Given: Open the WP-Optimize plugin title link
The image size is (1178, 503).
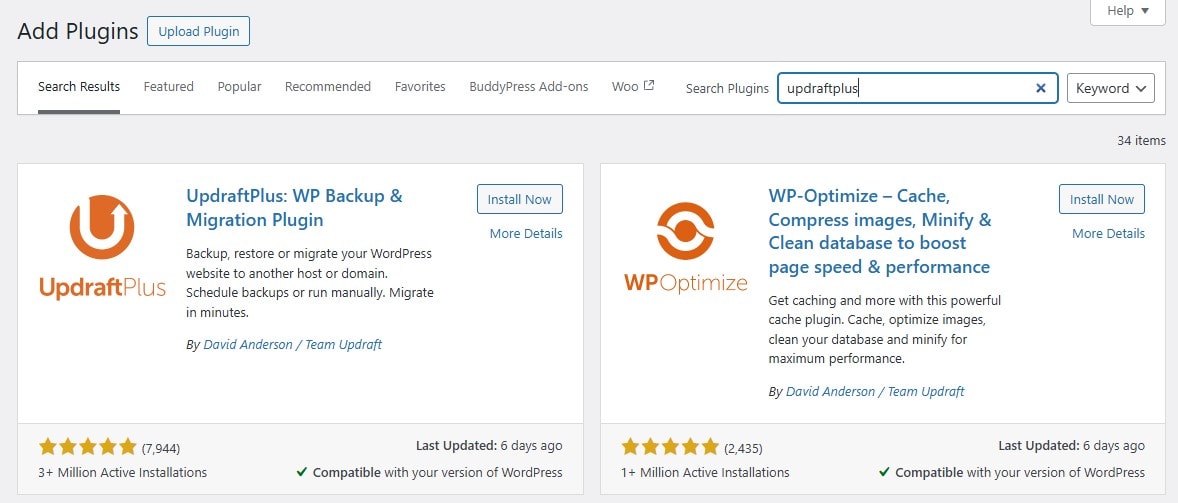Looking at the screenshot, I should pos(880,232).
